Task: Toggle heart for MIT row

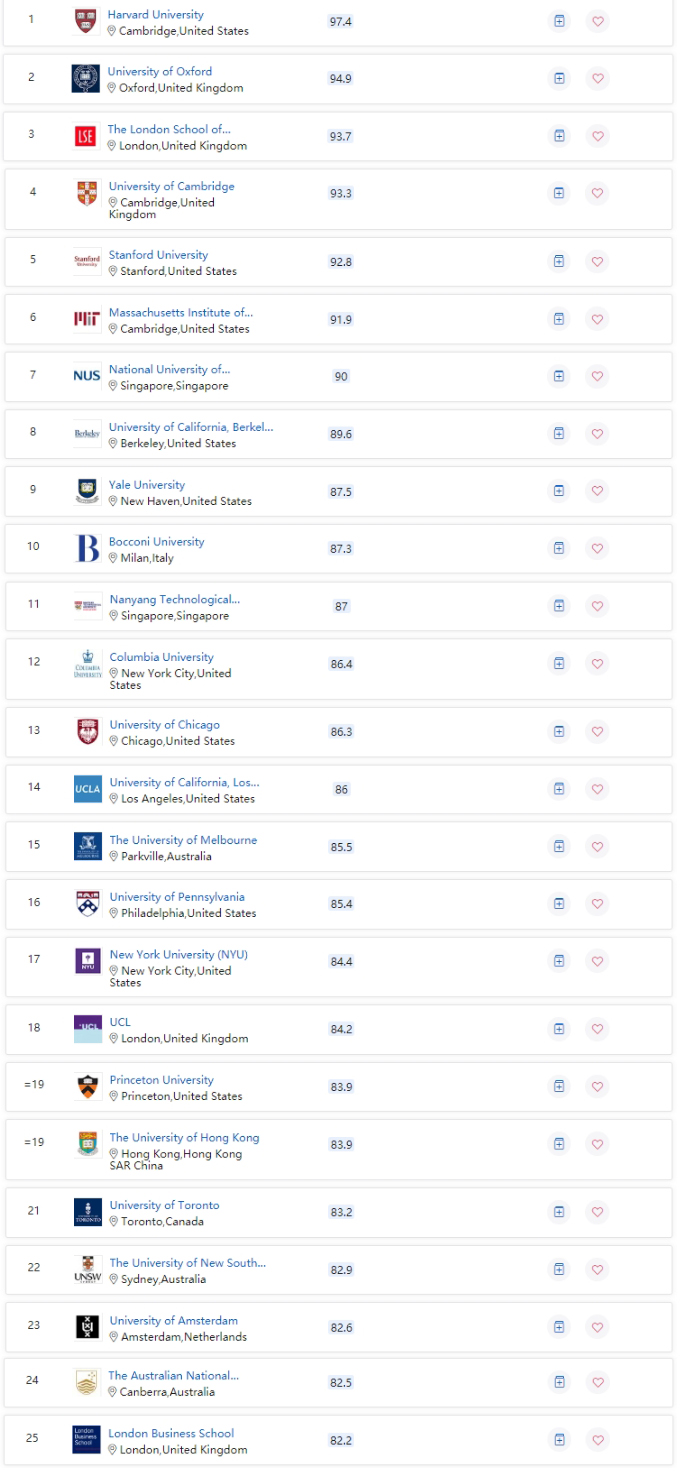Action: (x=598, y=319)
